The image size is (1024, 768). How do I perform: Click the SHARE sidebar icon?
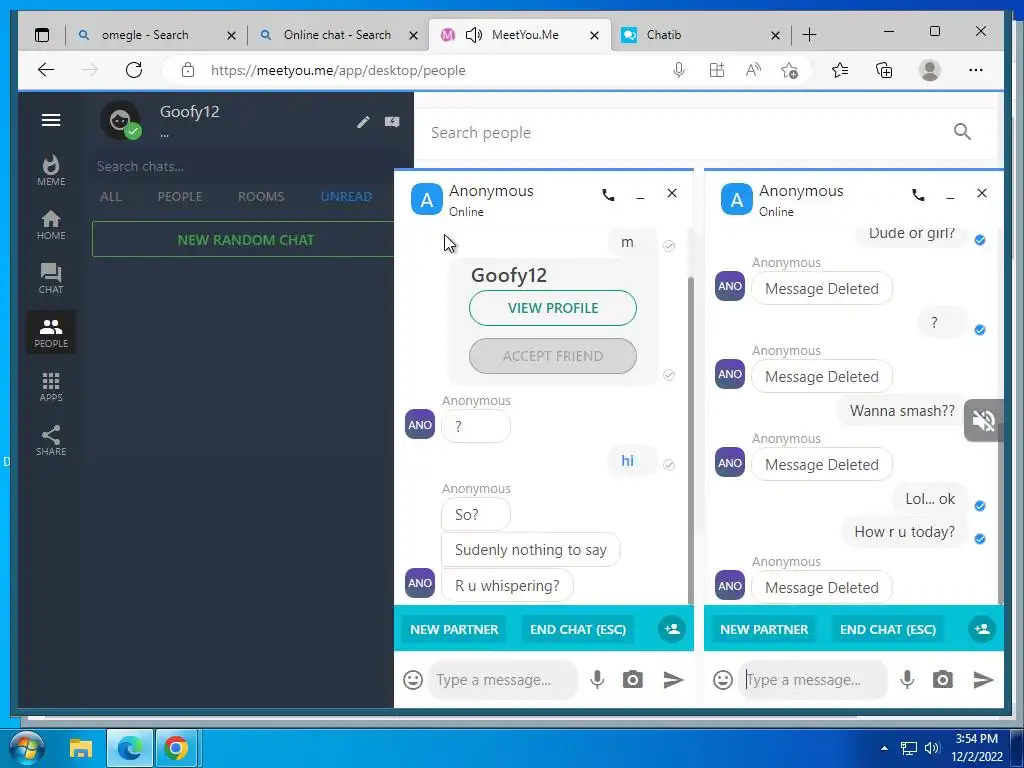(x=51, y=440)
